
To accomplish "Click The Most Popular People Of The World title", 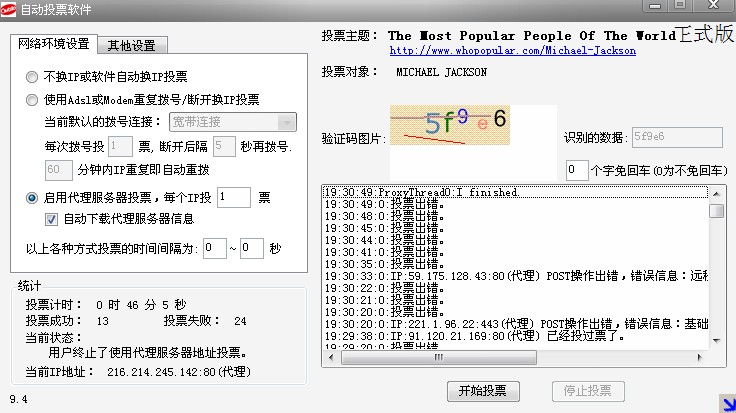I will coord(531,36).
